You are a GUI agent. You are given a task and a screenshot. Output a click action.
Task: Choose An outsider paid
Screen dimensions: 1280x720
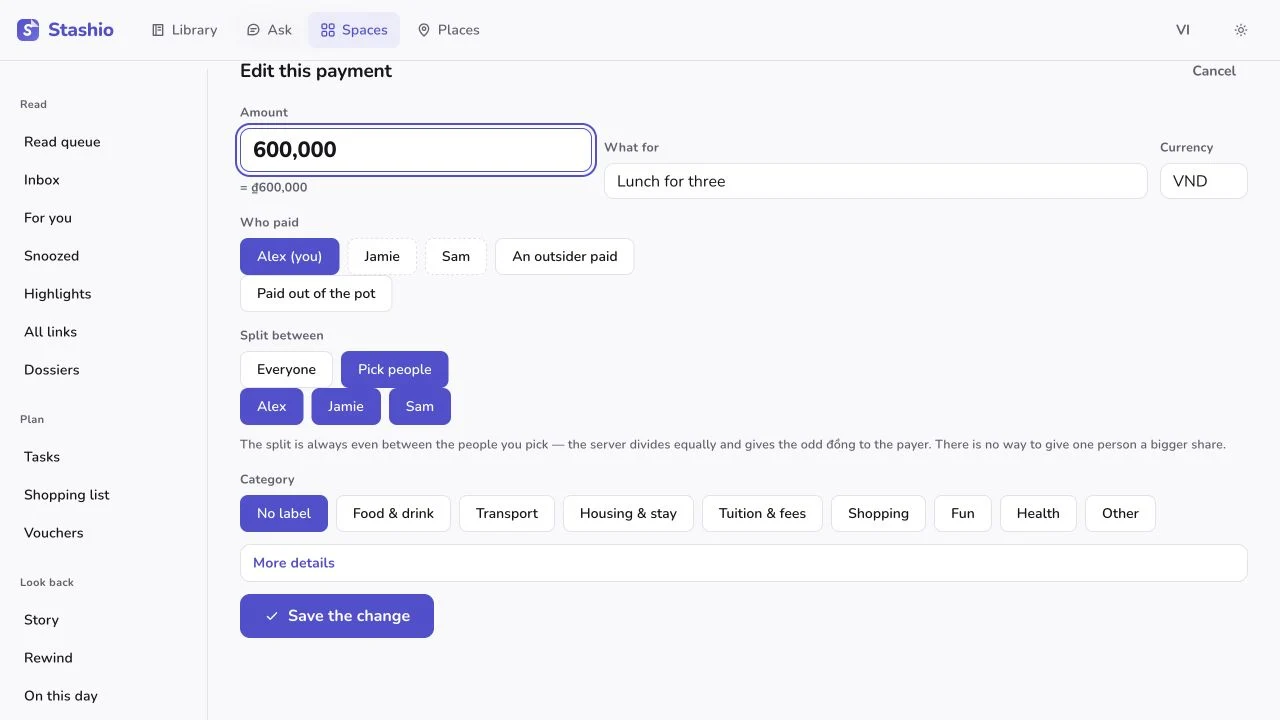click(x=565, y=257)
